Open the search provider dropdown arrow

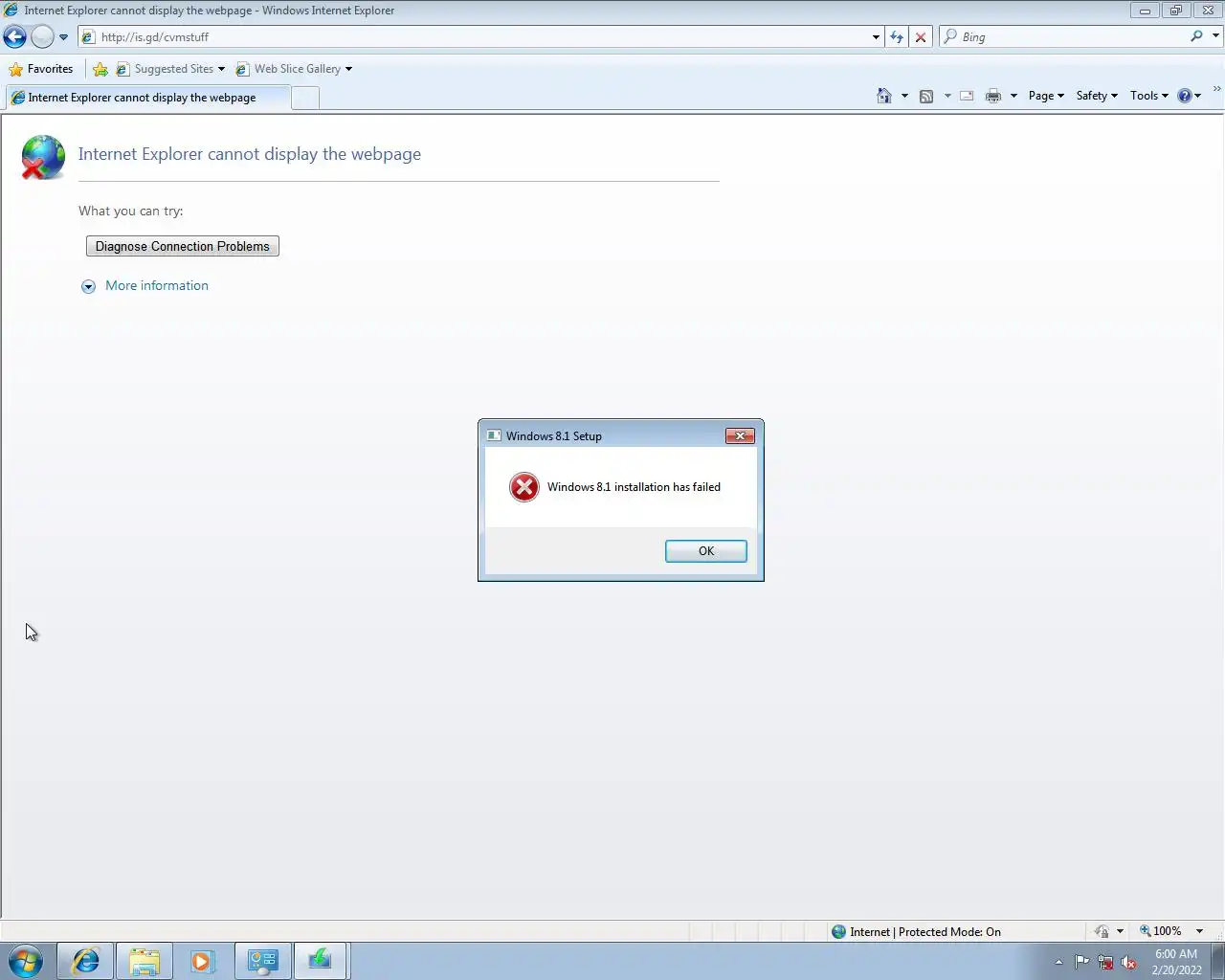point(1215,36)
